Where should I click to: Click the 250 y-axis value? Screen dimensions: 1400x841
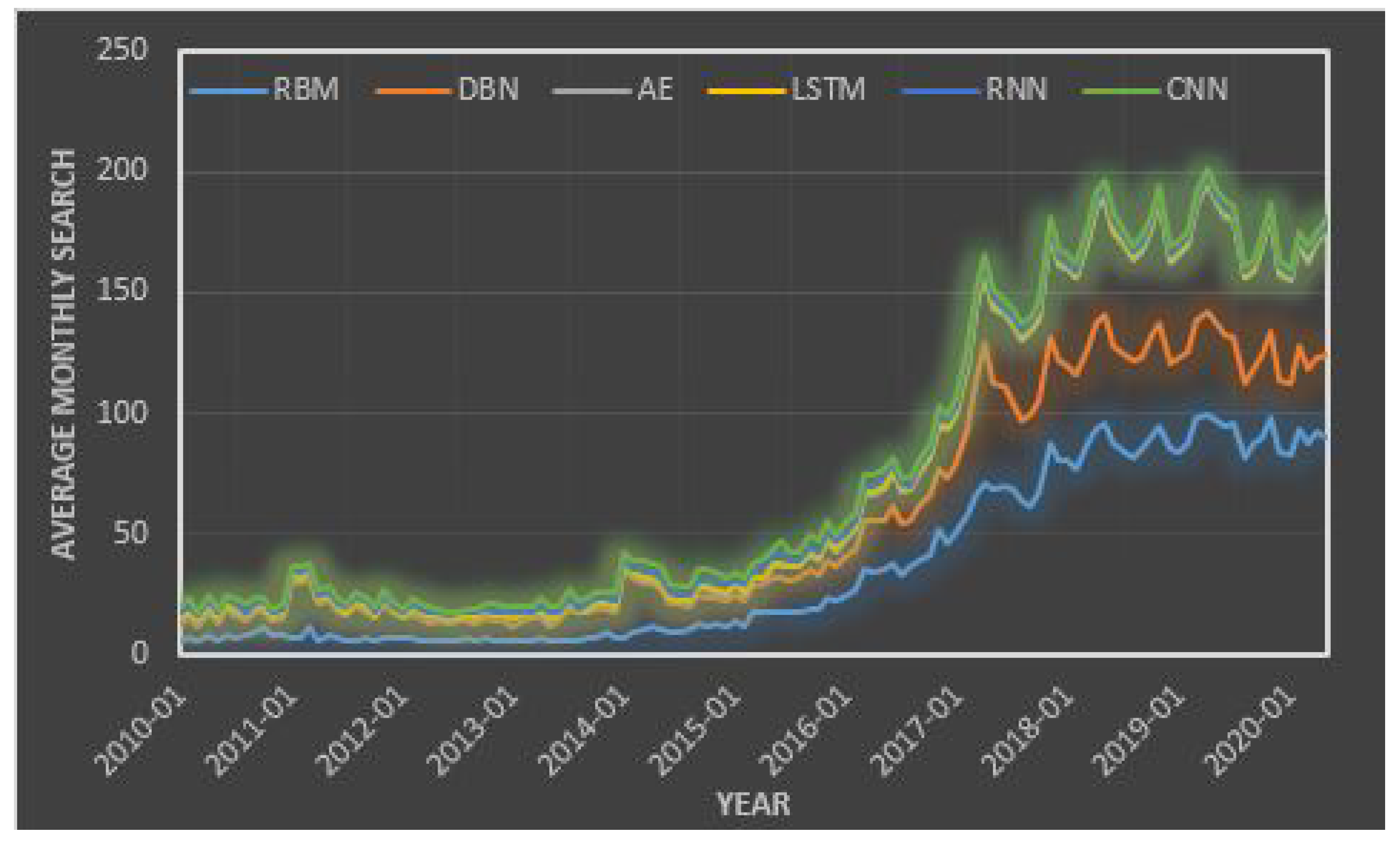[122, 50]
